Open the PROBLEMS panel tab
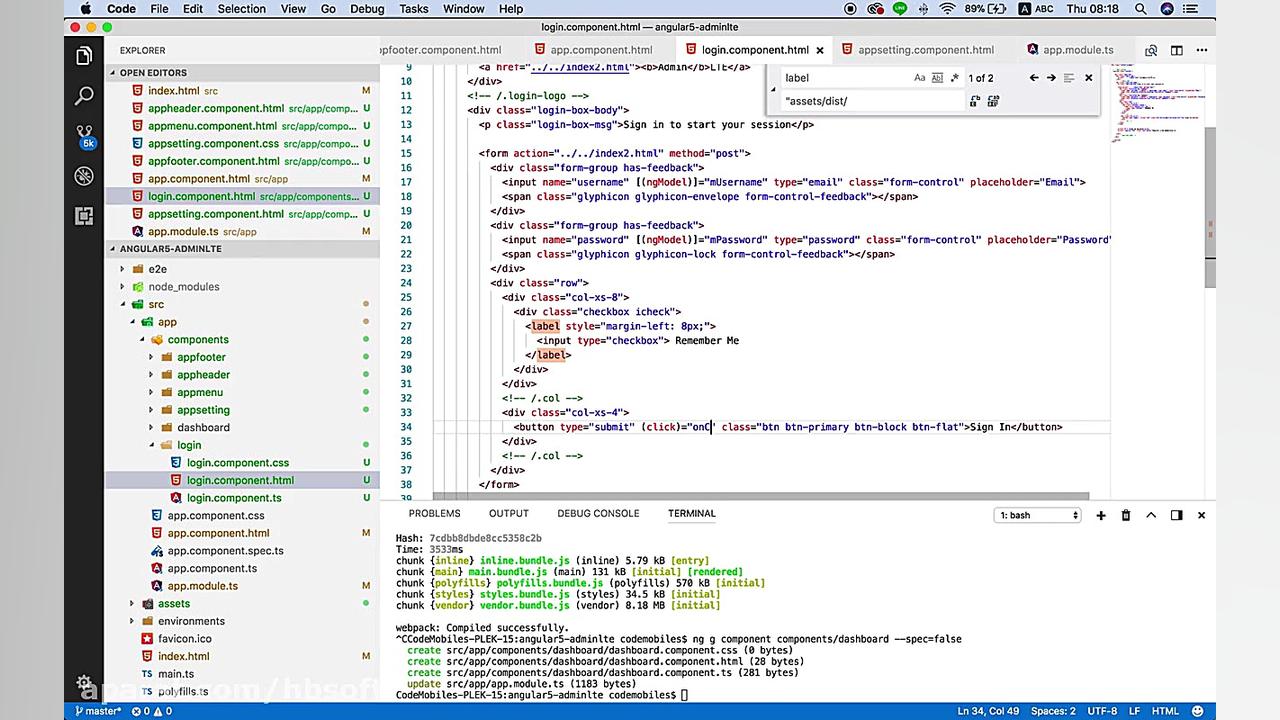The image size is (1280, 720). [x=435, y=514]
